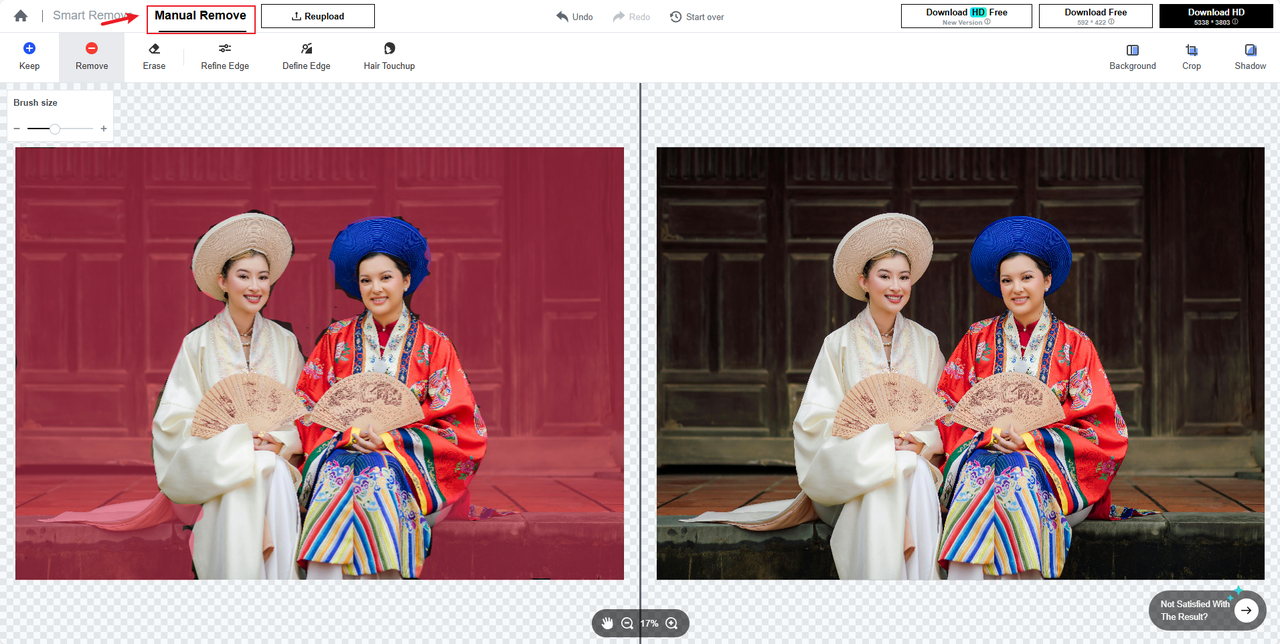
Task: Click the black Download HD button
Action: tap(1216, 16)
